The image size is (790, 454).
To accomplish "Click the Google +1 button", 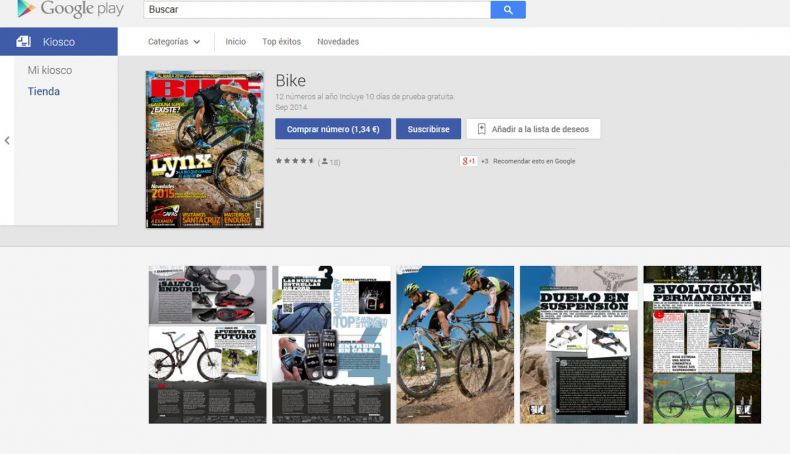I will (x=468, y=161).
